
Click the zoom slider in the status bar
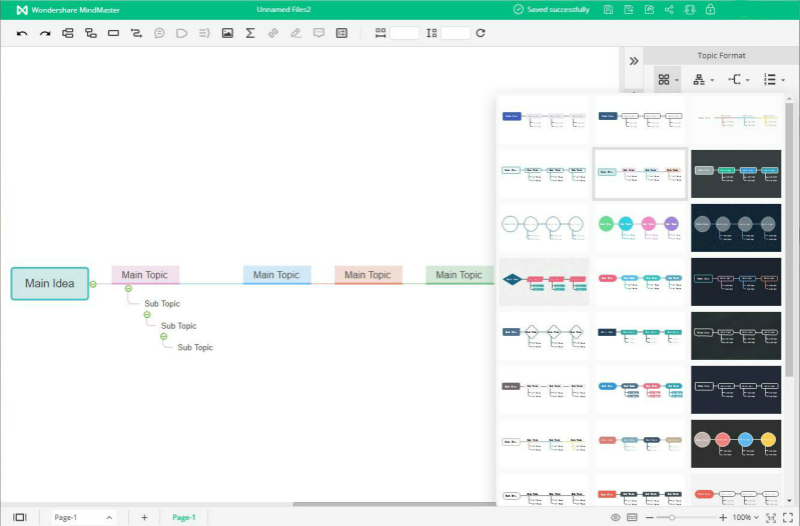point(672,517)
